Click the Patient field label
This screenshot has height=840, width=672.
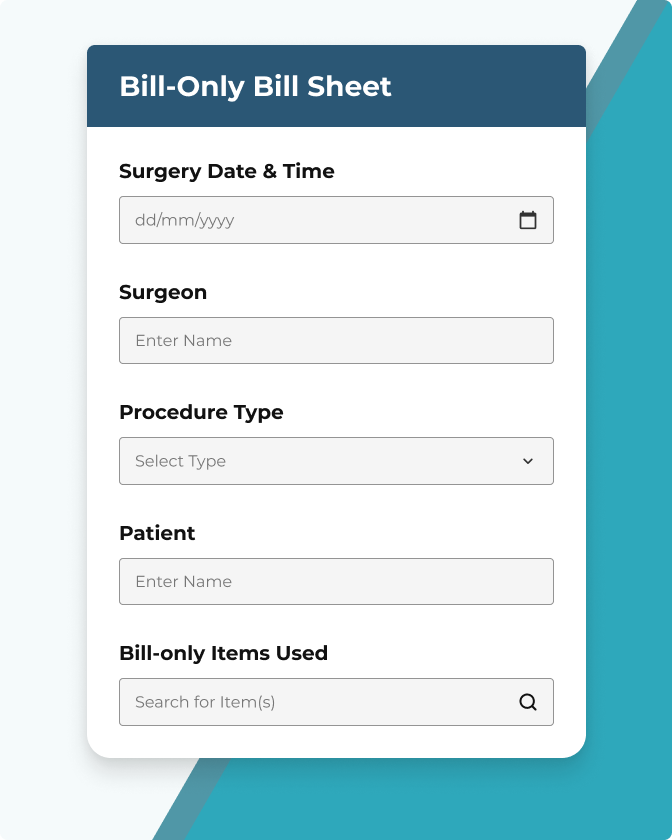157,533
